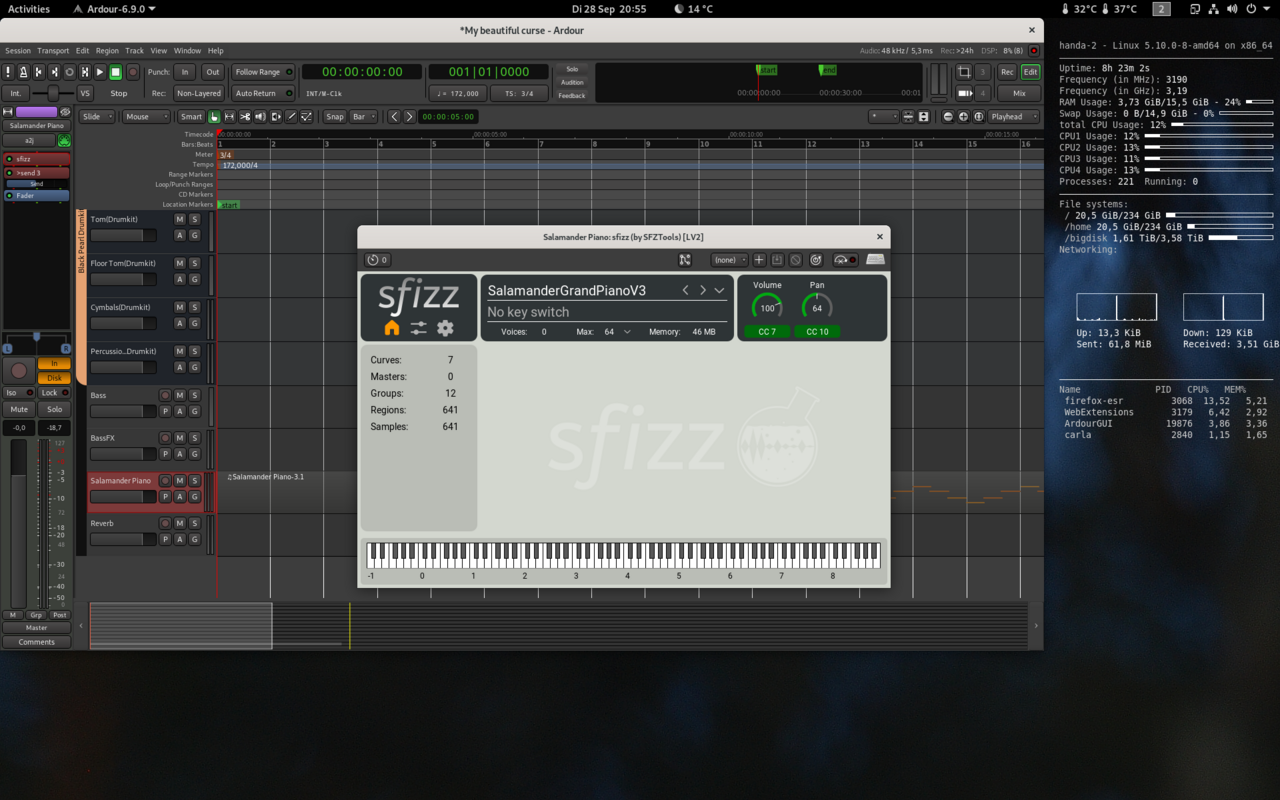The height and width of the screenshot is (800, 1280).
Task: Reset plugin parameters to defaults
Action: (816, 260)
